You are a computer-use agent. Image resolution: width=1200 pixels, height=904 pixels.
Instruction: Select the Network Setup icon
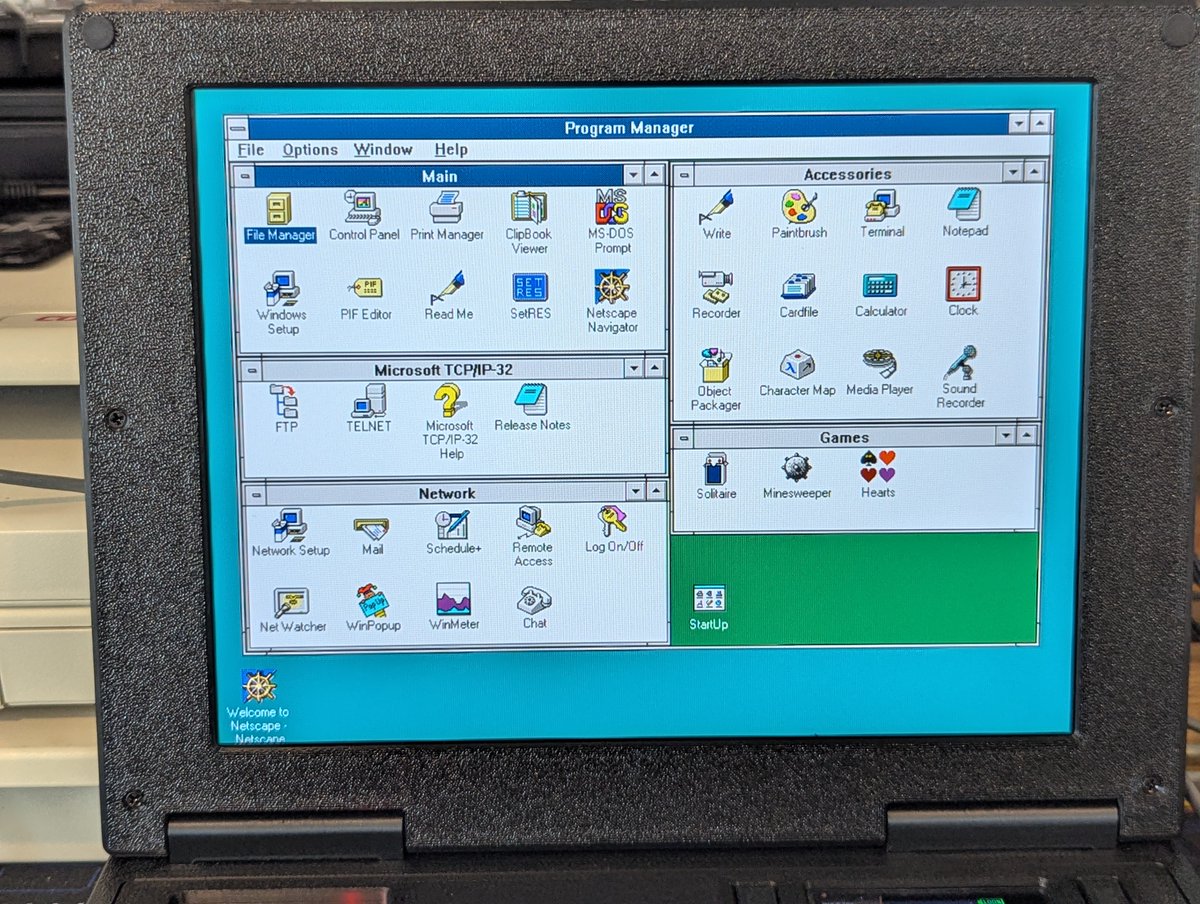click(289, 525)
